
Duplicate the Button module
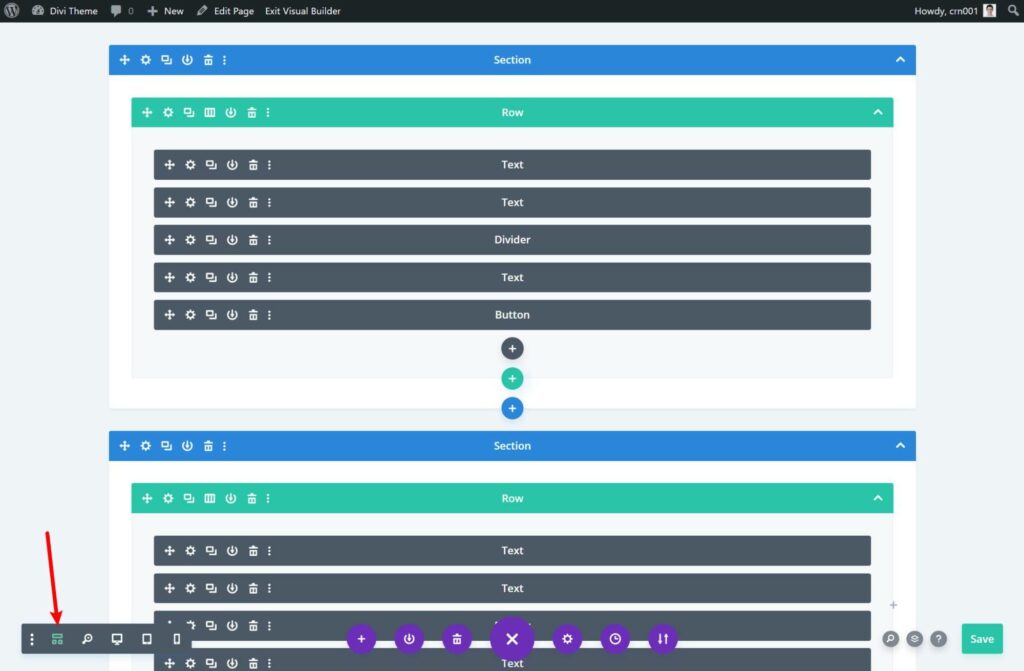pos(211,315)
